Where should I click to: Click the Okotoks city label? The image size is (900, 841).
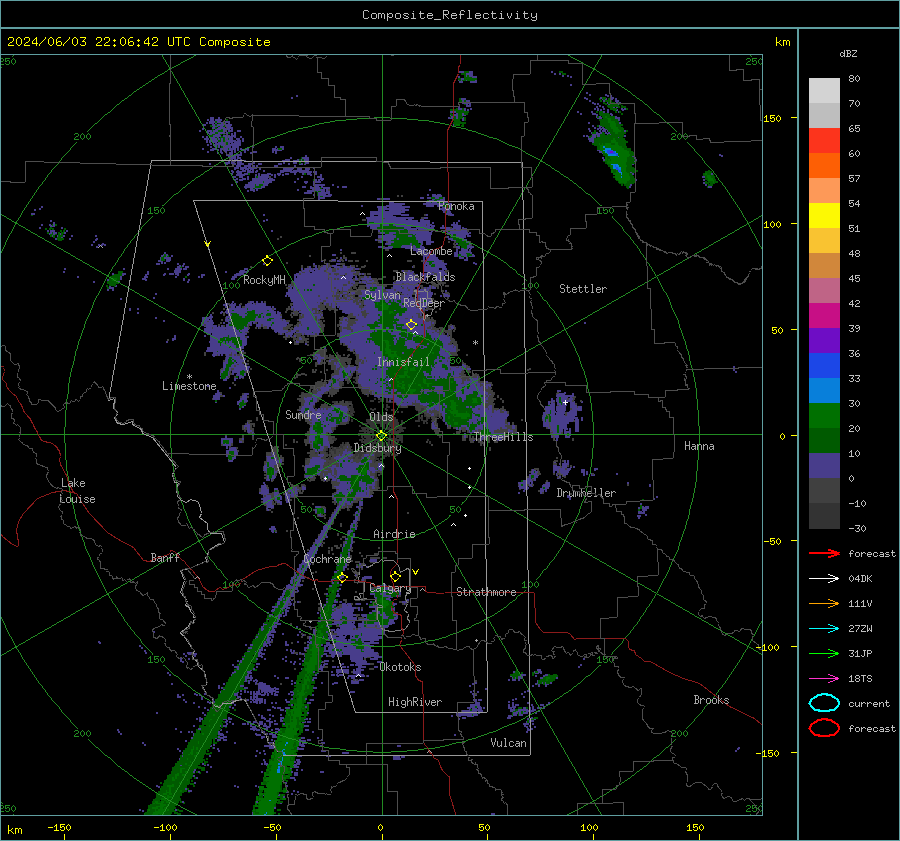(x=400, y=667)
